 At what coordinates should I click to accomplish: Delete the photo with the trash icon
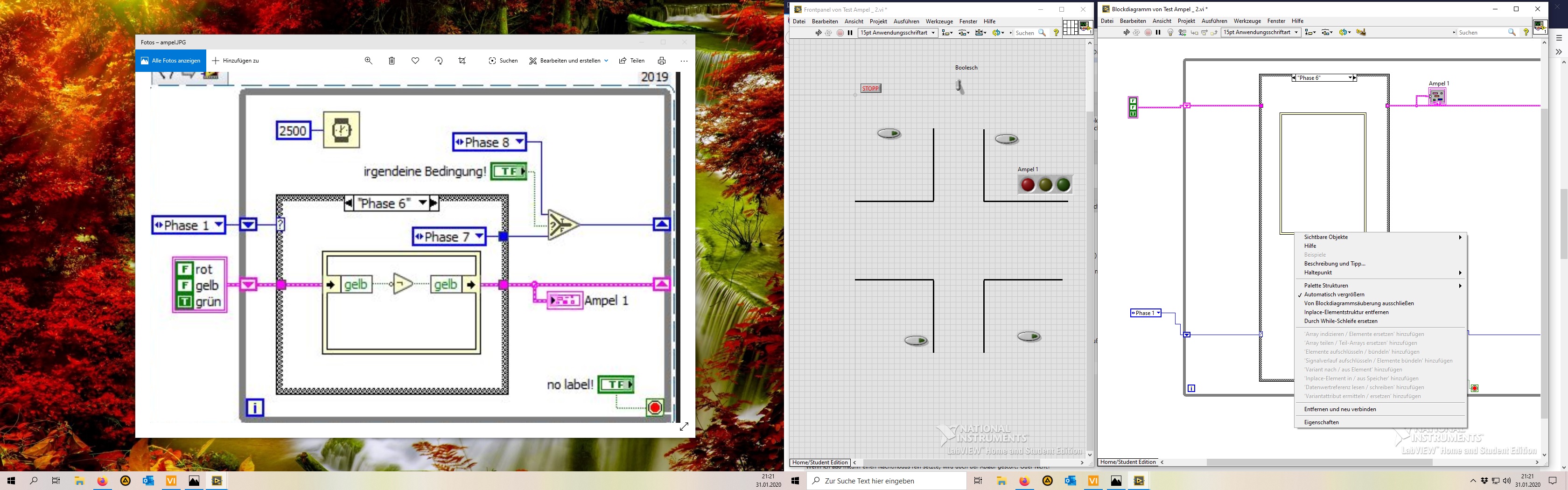click(x=392, y=61)
